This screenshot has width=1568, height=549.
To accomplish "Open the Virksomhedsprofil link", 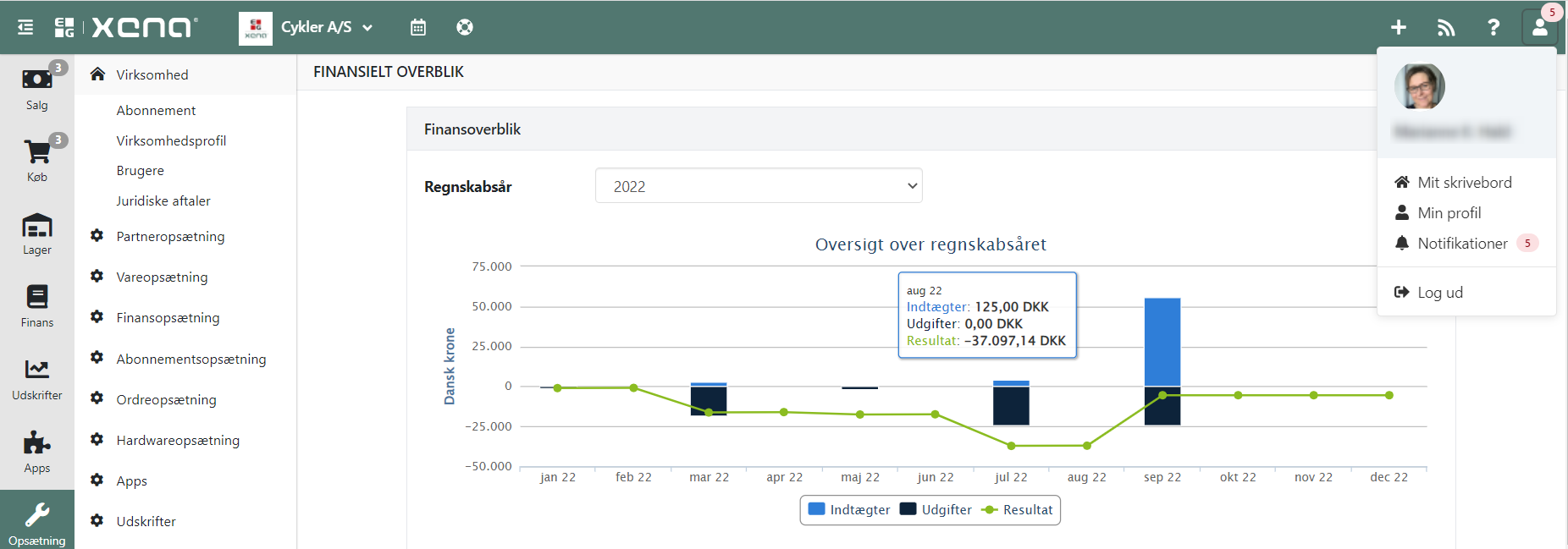I will (x=171, y=140).
